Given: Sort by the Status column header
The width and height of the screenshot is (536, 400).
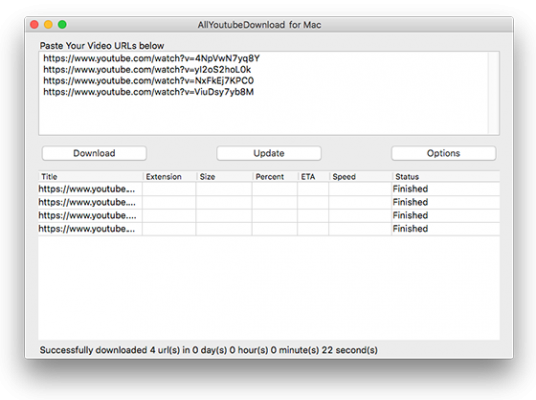Looking at the screenshot, I should point(446,176).
